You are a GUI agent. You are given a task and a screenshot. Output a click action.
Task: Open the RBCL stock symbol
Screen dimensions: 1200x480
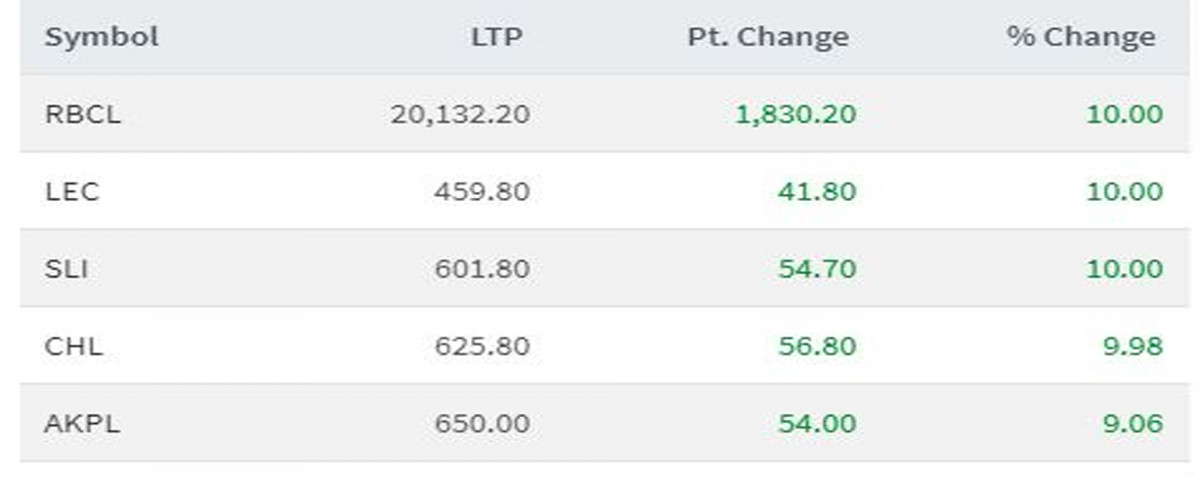point(82,114)
